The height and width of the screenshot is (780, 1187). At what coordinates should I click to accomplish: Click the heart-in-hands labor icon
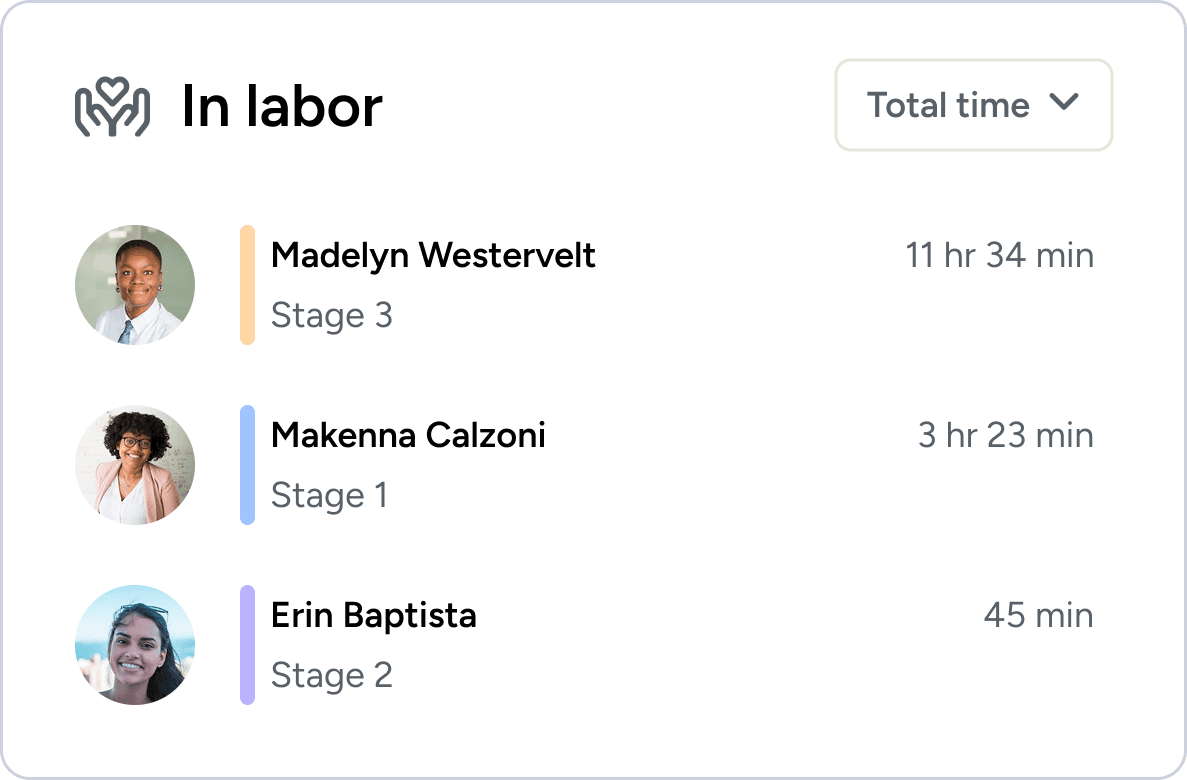click(x=112, y=105)
